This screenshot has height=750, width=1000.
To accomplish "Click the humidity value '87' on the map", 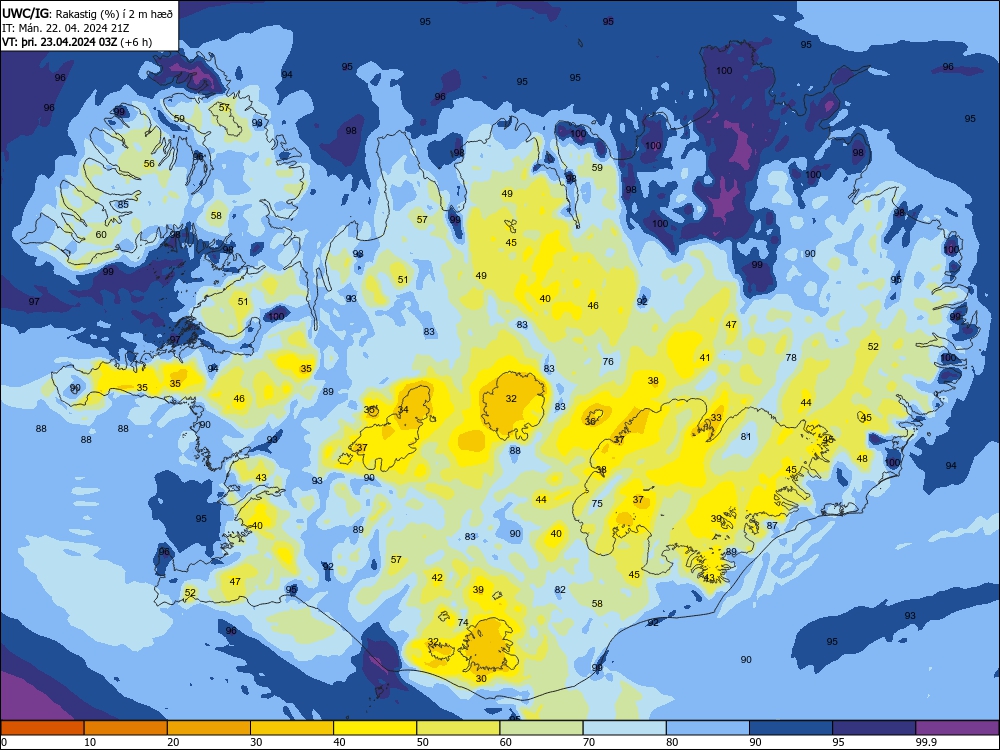I will click(x=772, y=526).
